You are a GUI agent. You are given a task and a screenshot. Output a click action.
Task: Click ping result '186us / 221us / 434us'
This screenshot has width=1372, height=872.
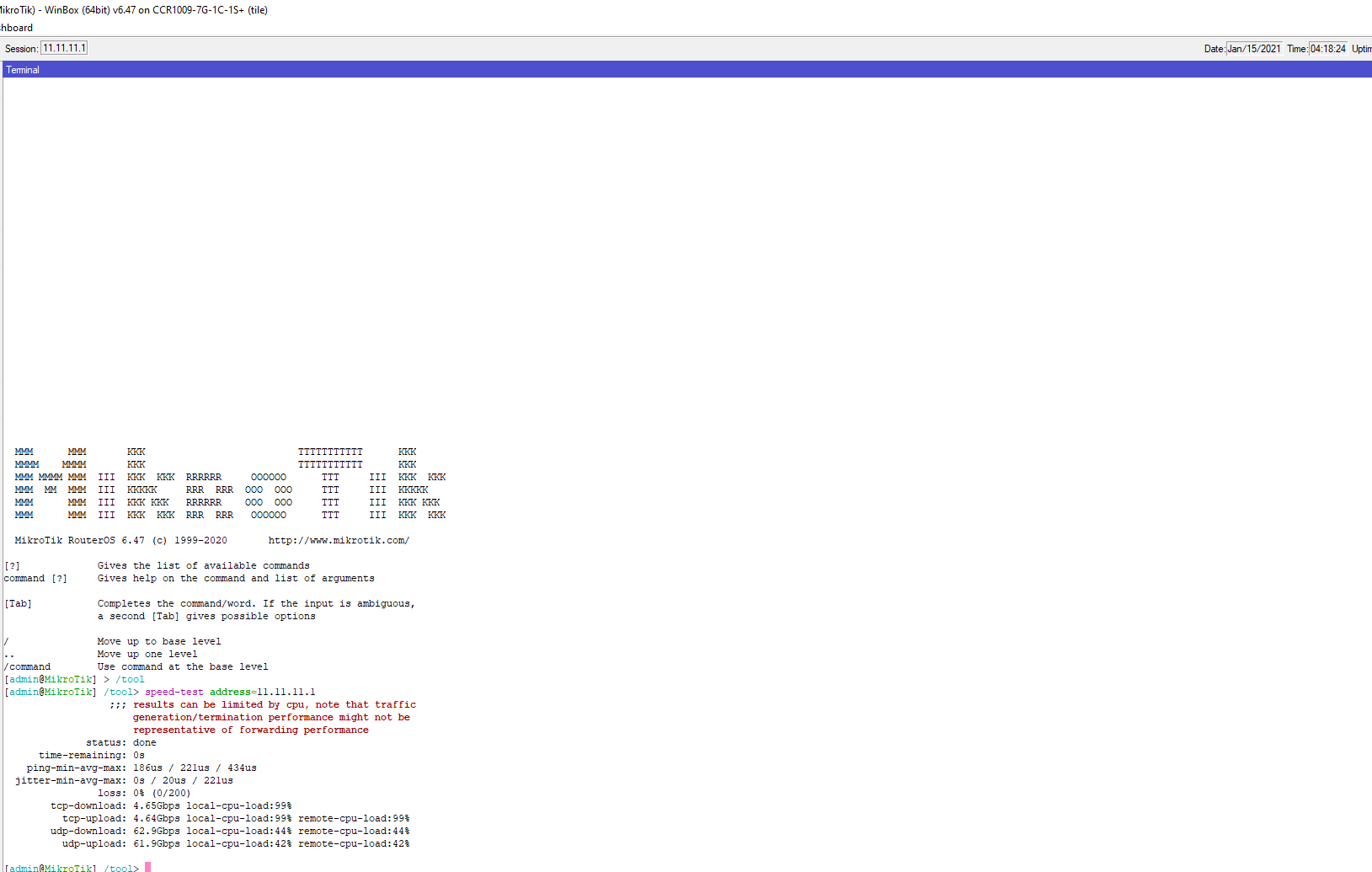point(195,768)
